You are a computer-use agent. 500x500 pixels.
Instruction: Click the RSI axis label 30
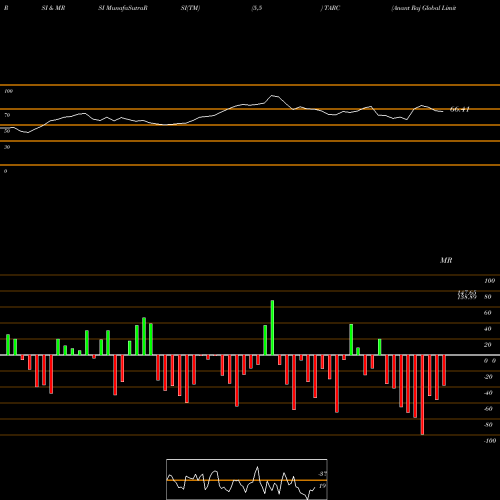(x=7, y=147)
